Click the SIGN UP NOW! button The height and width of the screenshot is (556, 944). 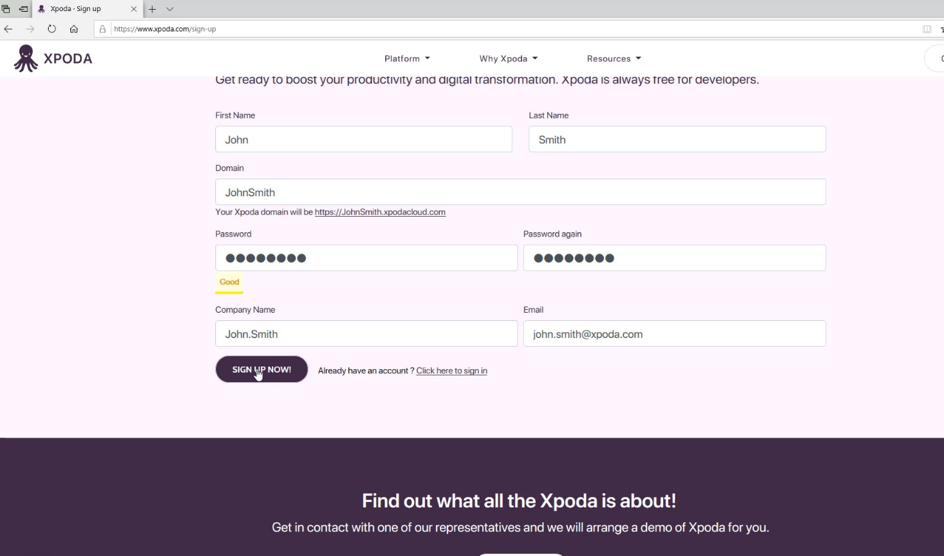pyautogui.click(x=261, y=369)
